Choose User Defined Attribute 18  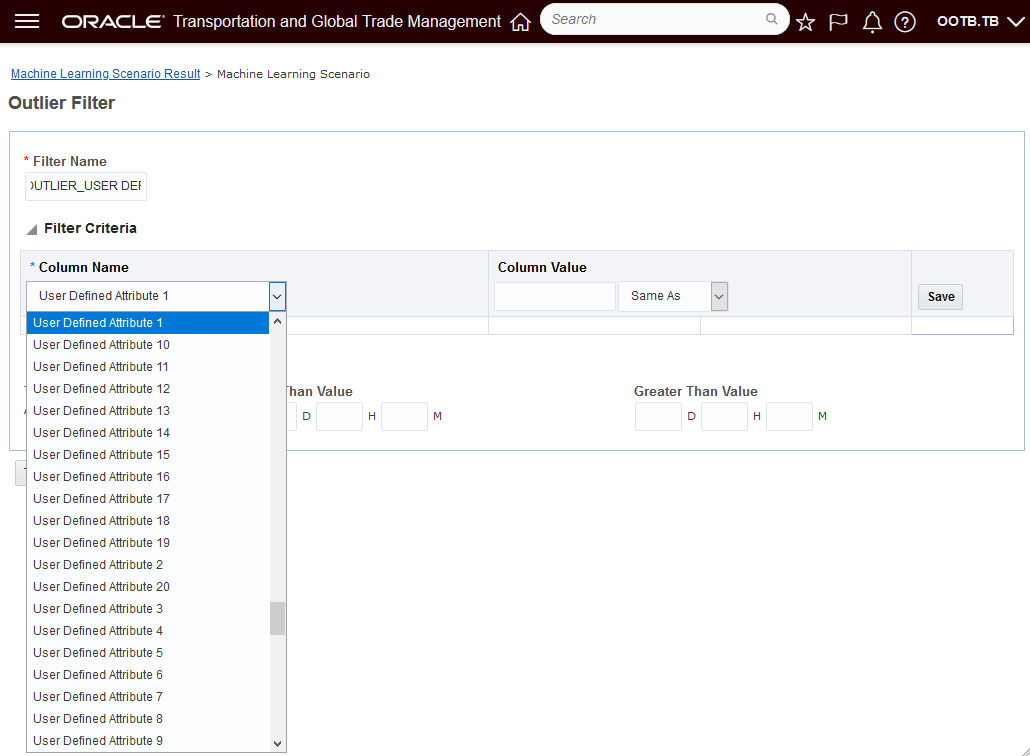coord(148,521)
